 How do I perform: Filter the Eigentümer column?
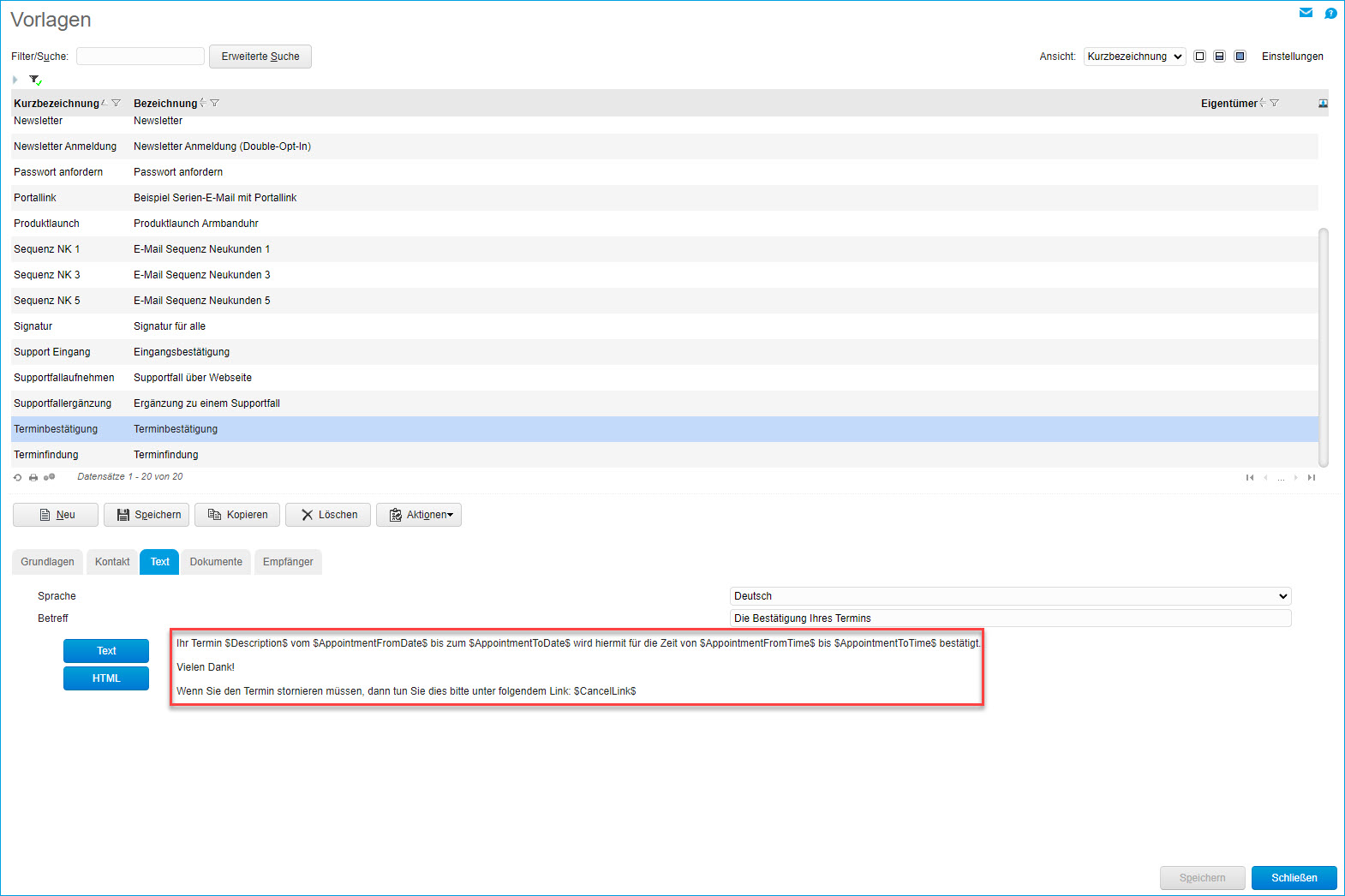pos(1274,103)
